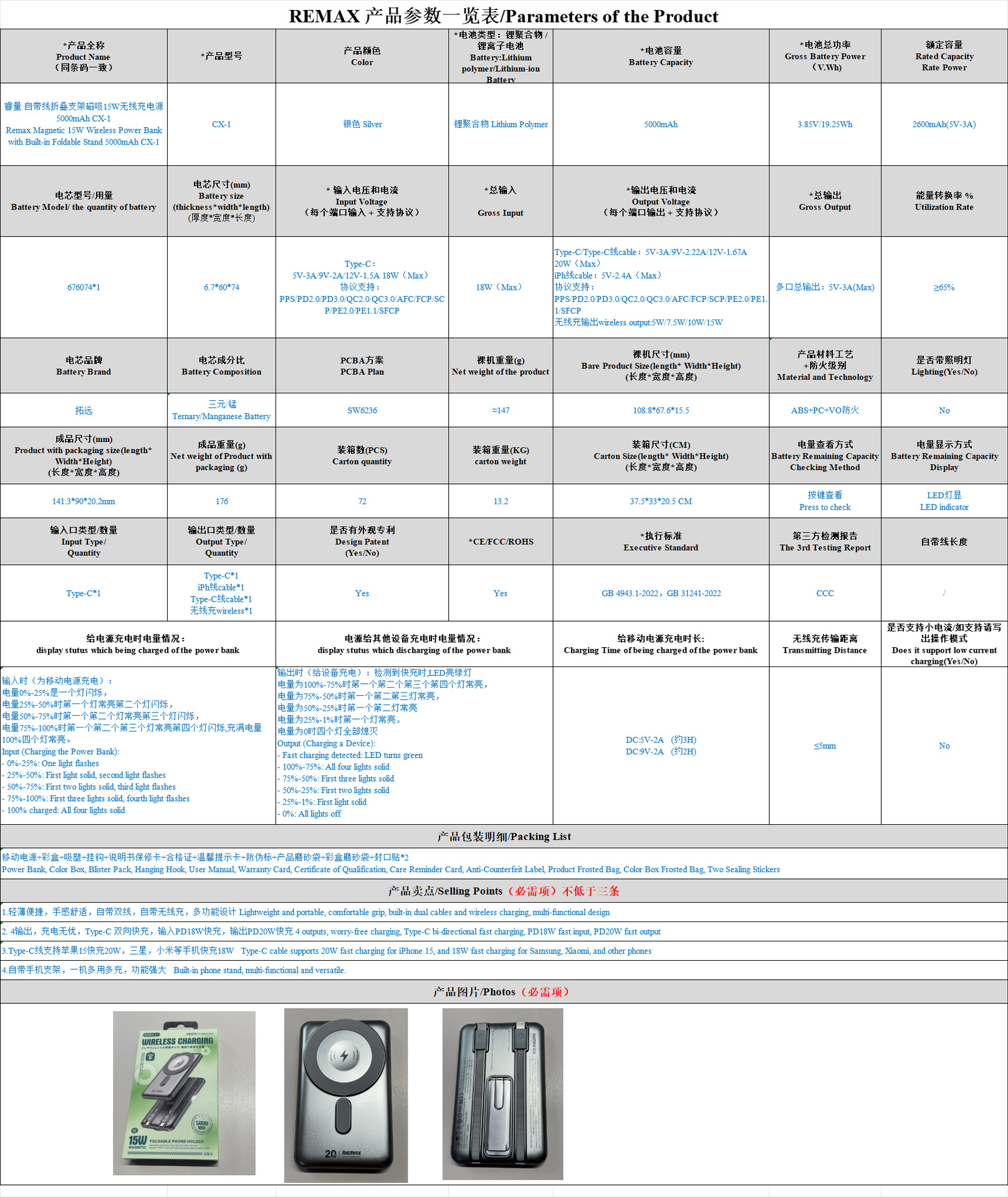Open the back-view photo showing foldable stand

[502, 1094]
